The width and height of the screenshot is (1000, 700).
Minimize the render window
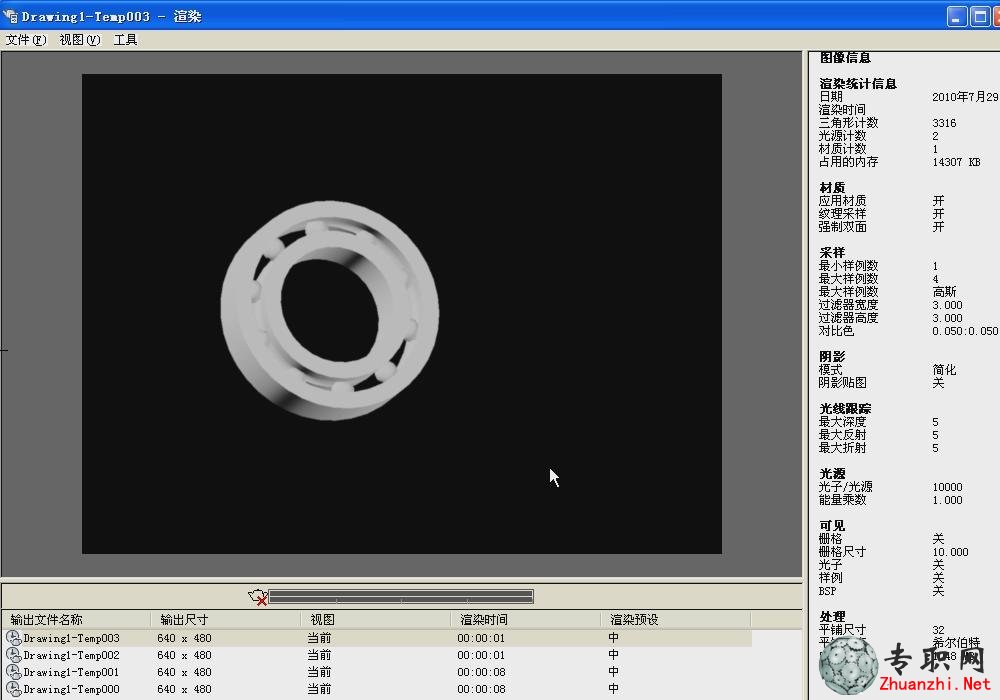pos(956,17)
